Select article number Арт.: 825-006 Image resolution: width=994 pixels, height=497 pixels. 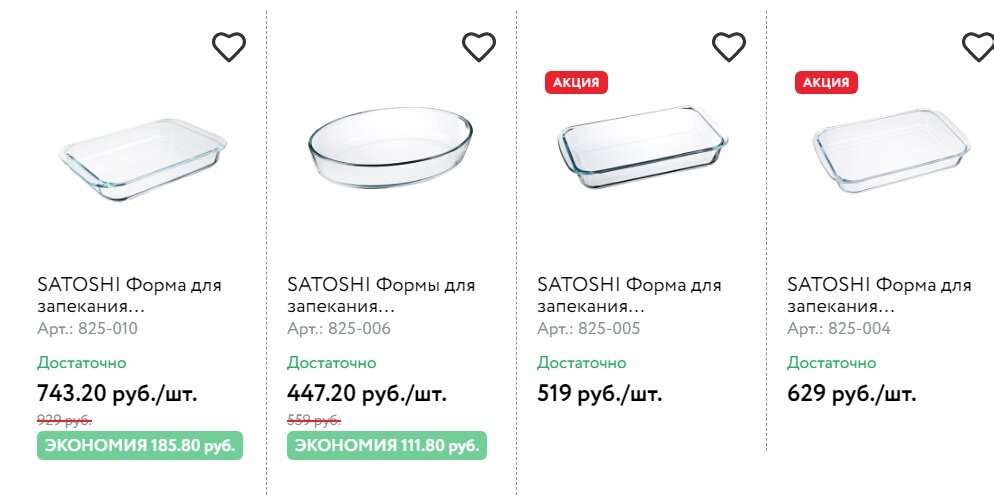[x=339, y=328]
